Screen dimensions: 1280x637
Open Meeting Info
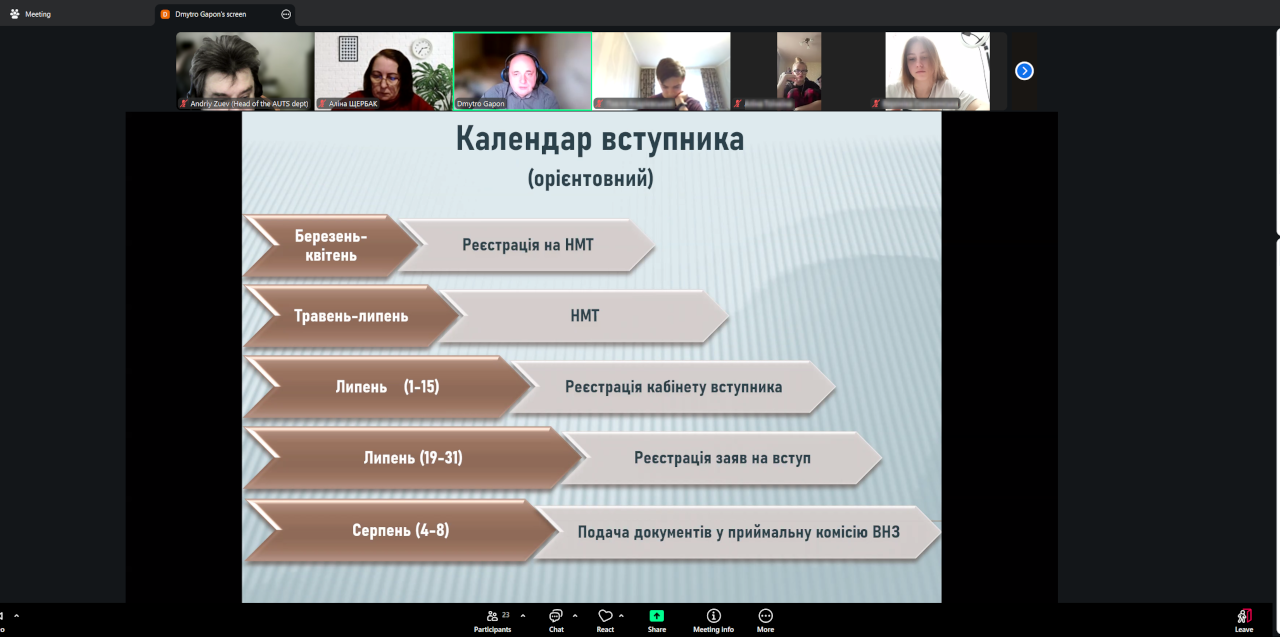coord(713,620)
